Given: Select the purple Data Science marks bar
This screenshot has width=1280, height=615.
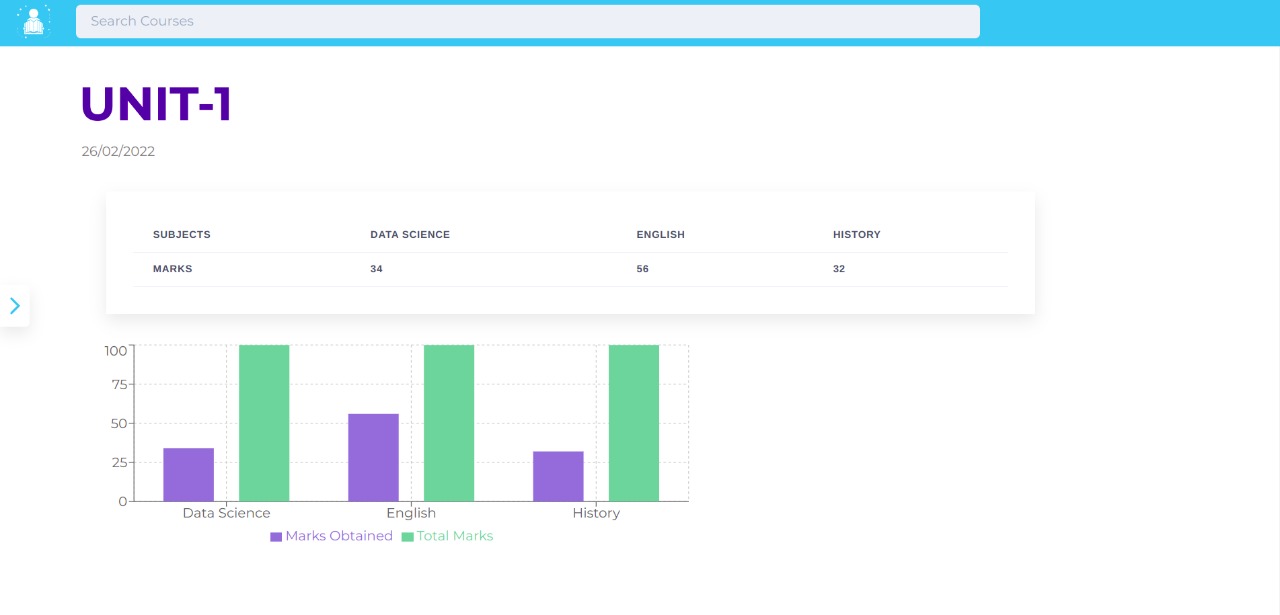Looking at the screenshot, I should pyautogui.click(x=189, y=474).
